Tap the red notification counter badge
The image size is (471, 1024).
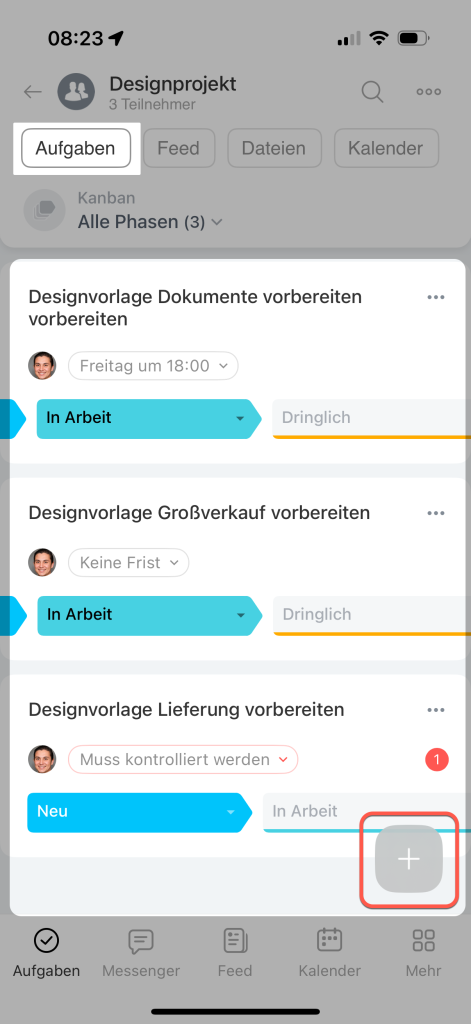tap(437, 760)
